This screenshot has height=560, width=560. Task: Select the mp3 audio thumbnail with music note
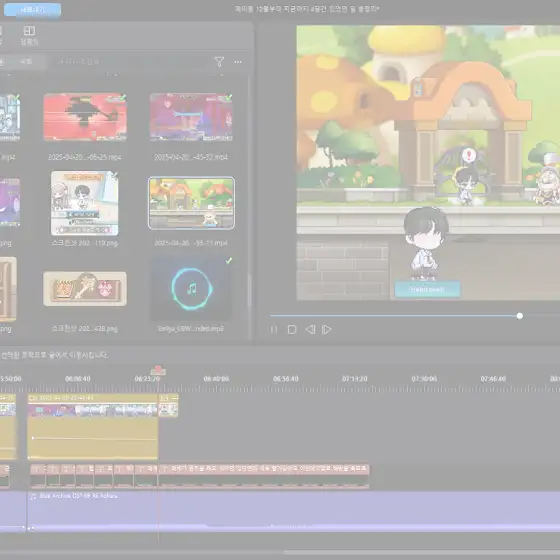tap(191, 289)
